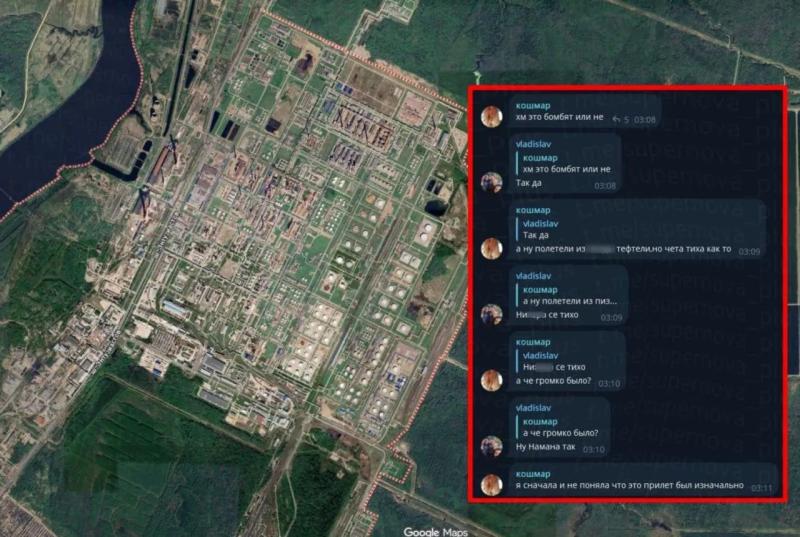The width and height of the screenshot is (800, 537).
Task: Select the text 'тефтели,но чета тиха как то'
Action: pos(673,249)
